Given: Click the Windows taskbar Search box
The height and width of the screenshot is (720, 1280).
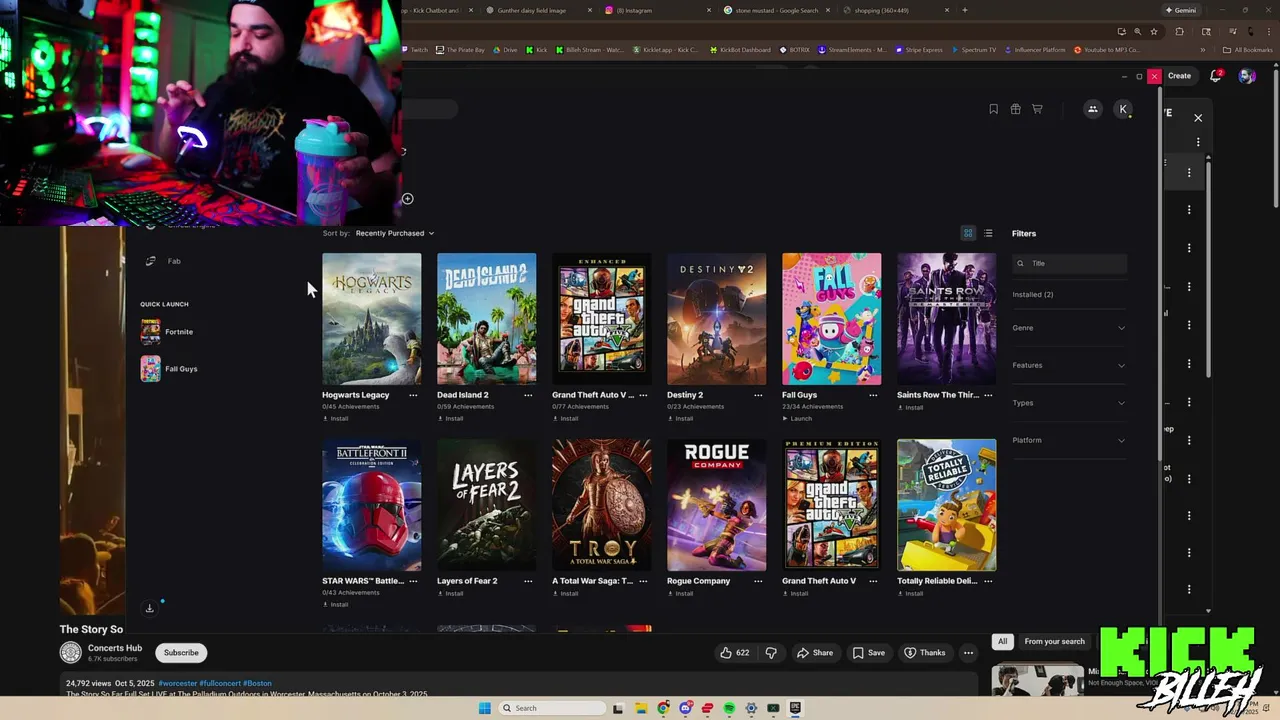Looking at the screenshot, I should coord(552,708).
